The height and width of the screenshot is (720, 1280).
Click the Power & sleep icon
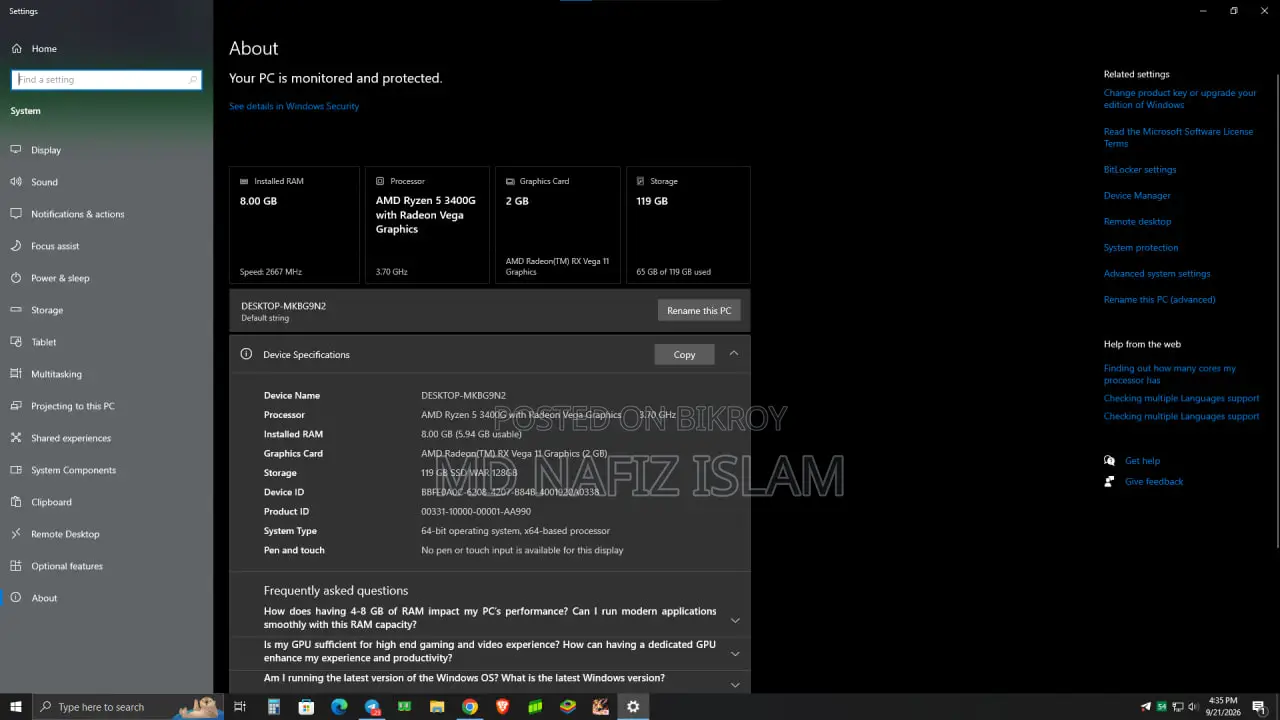[x=16, y=278]
